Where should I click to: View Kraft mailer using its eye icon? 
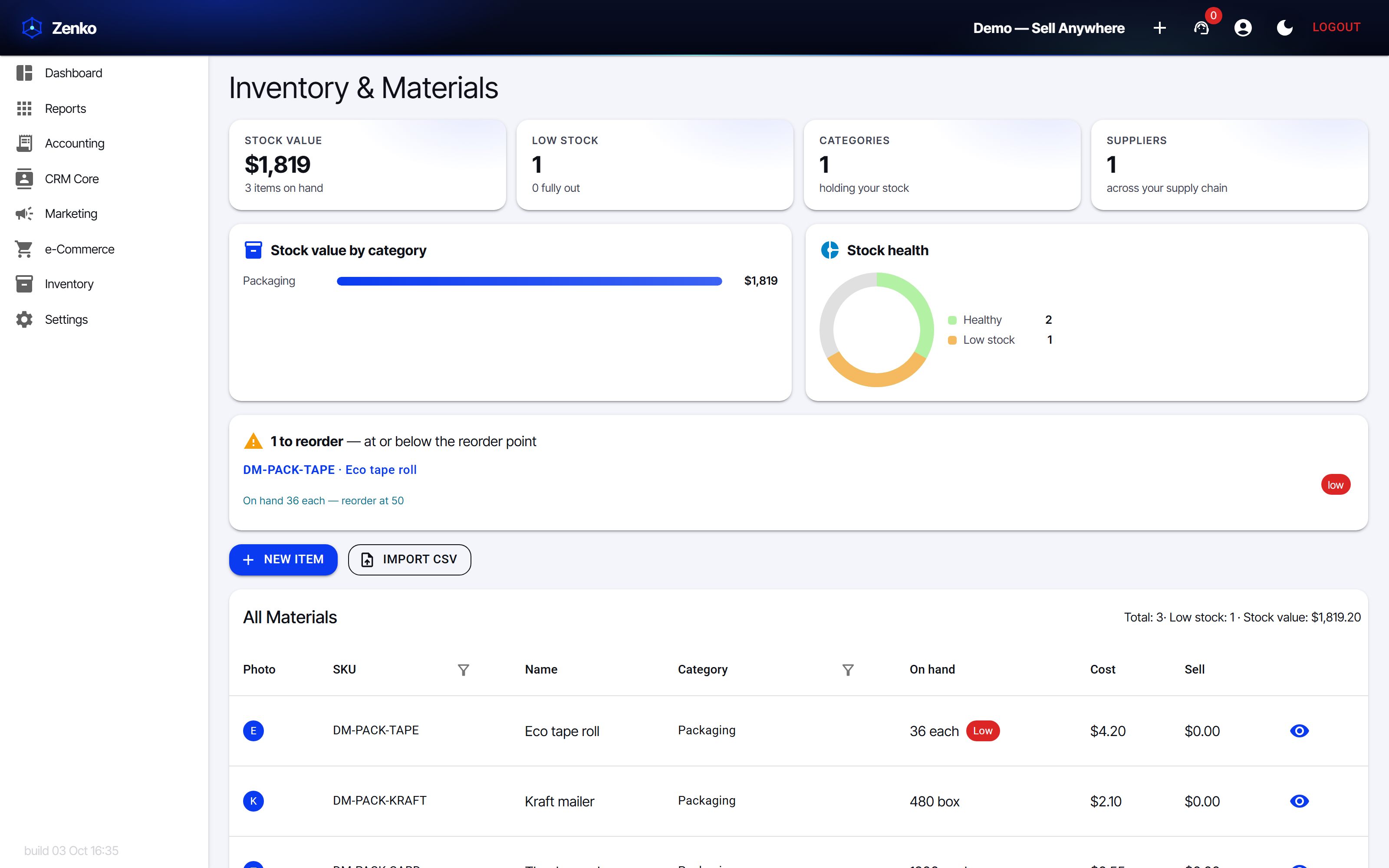[x=1299, y=801]
